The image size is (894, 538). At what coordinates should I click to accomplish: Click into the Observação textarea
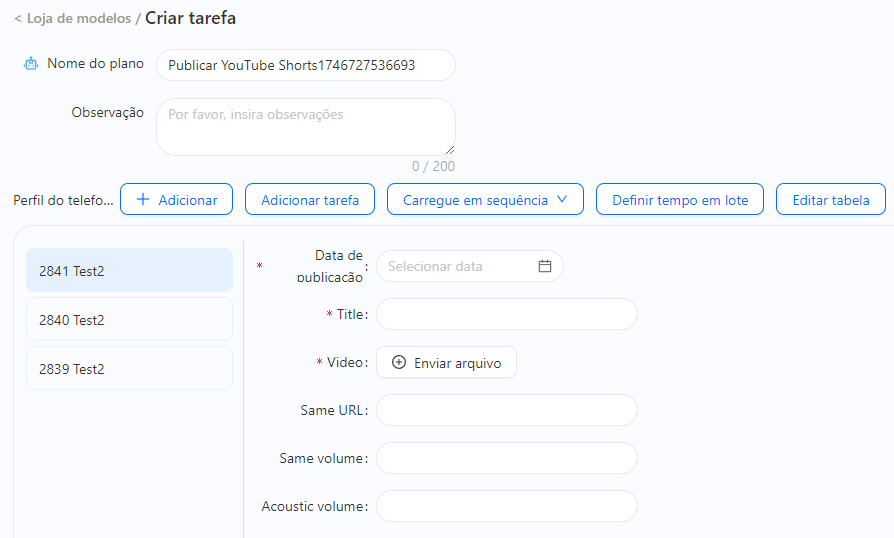(306, 127)
